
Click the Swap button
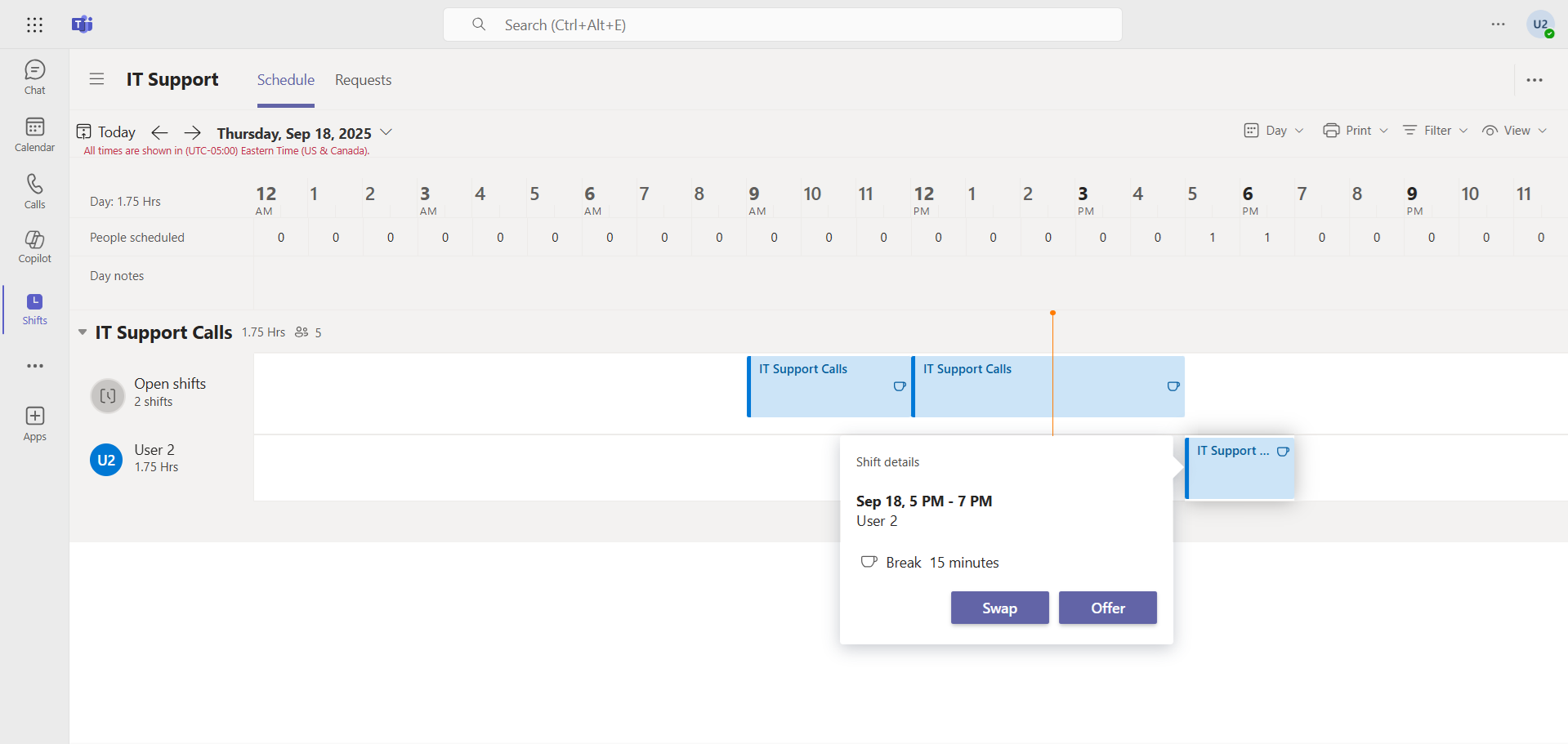pyautogui.click(x=999, y=608)
